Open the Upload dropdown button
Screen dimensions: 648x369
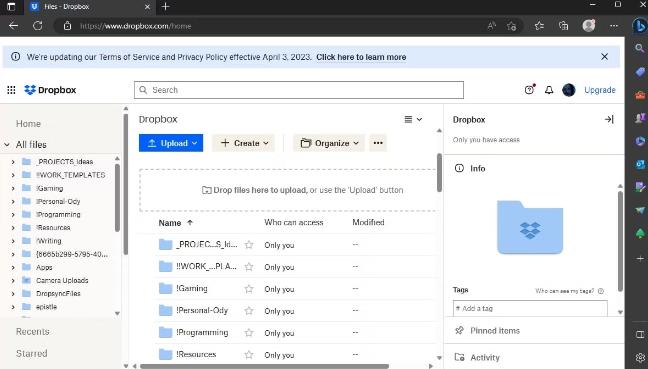(x=171, y=143)
